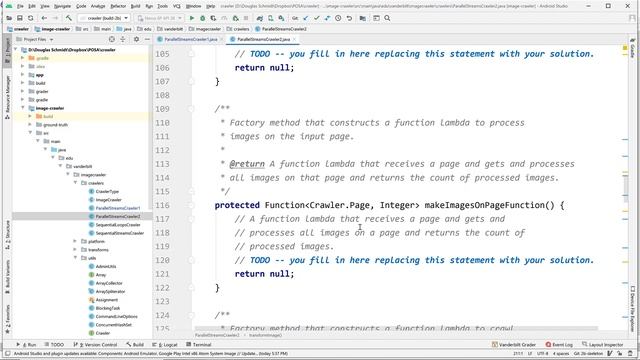This screenshot has height=360, width=640.
Task: Collapse the crawlers package
Action: [x=76, y=183]
